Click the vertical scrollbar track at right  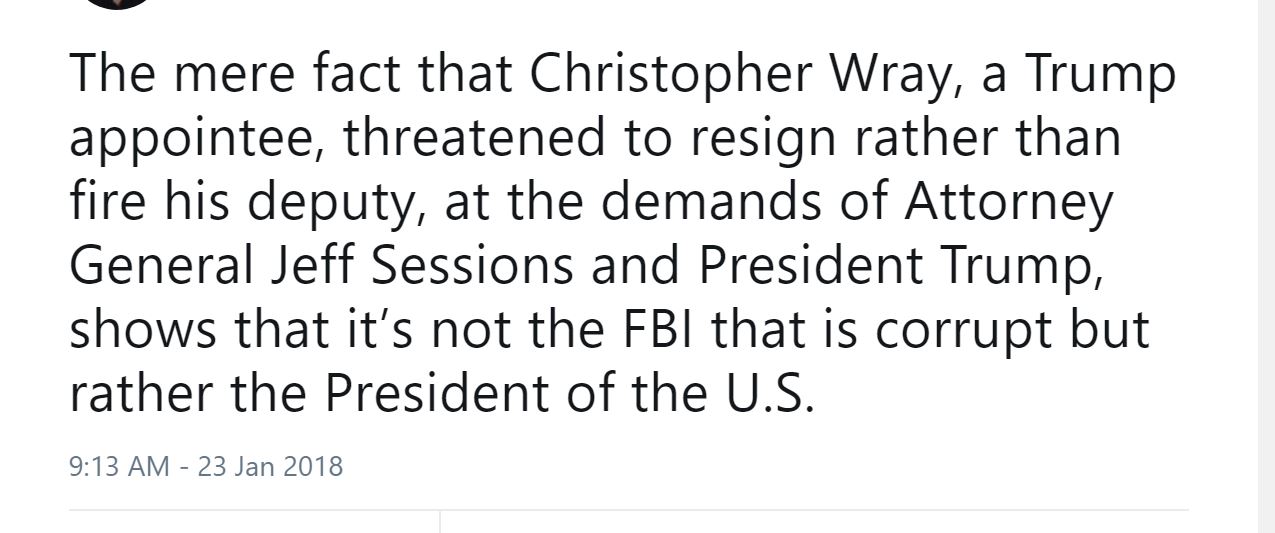pyautogui.click(x=1266, y=266)
